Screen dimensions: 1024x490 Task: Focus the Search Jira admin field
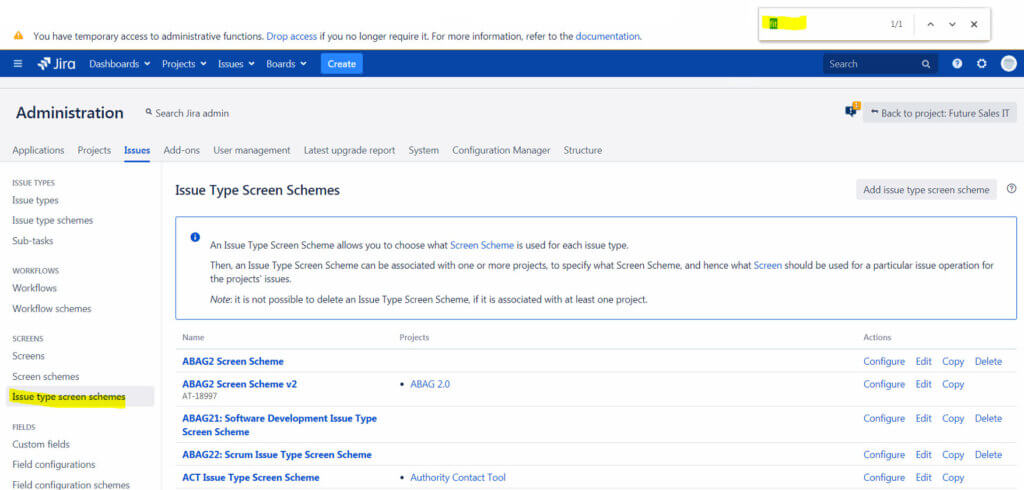(x=187, y=113)
